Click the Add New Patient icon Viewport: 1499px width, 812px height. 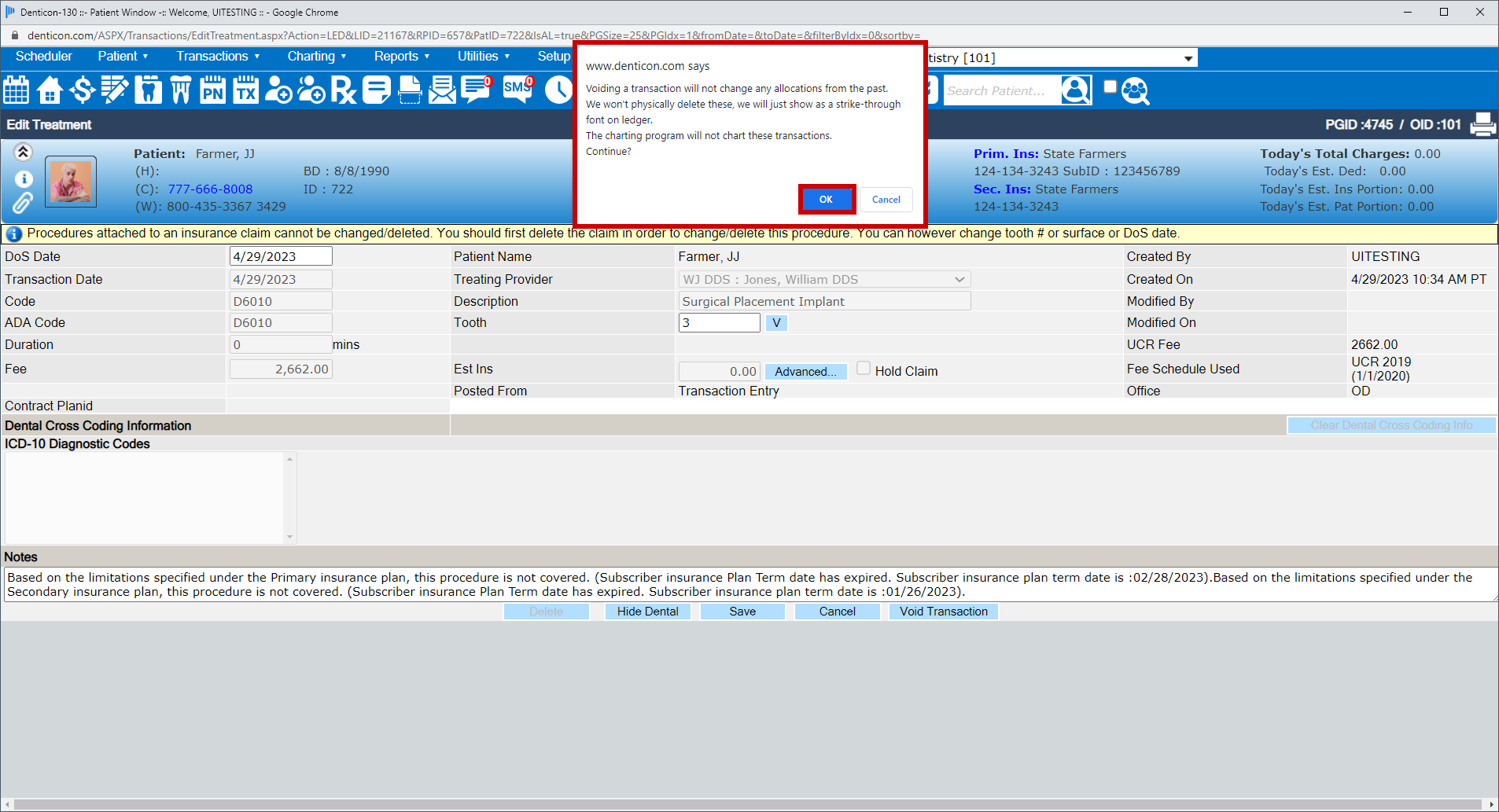coord(278,90)
